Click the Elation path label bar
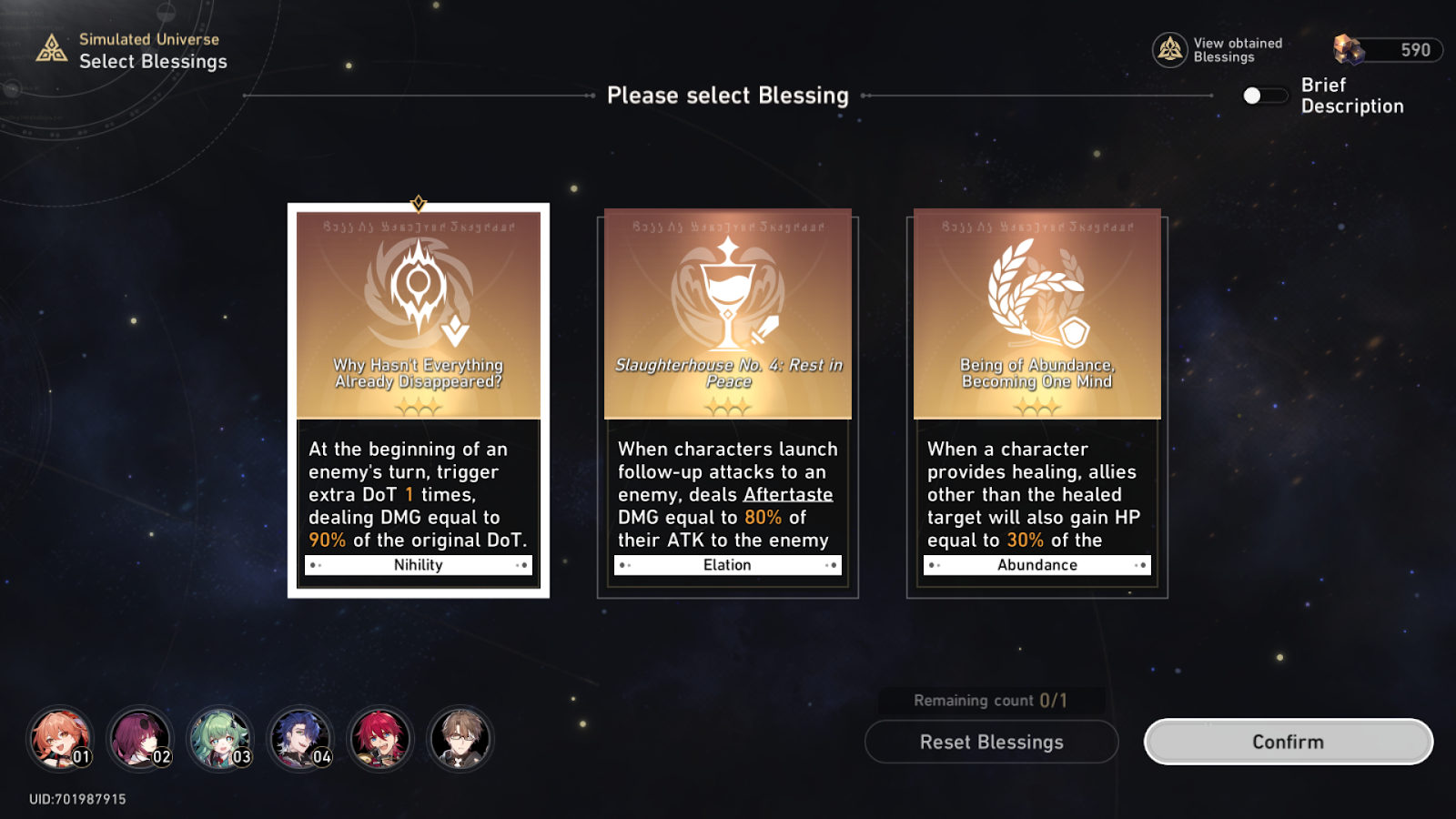 tap(728, 565)
